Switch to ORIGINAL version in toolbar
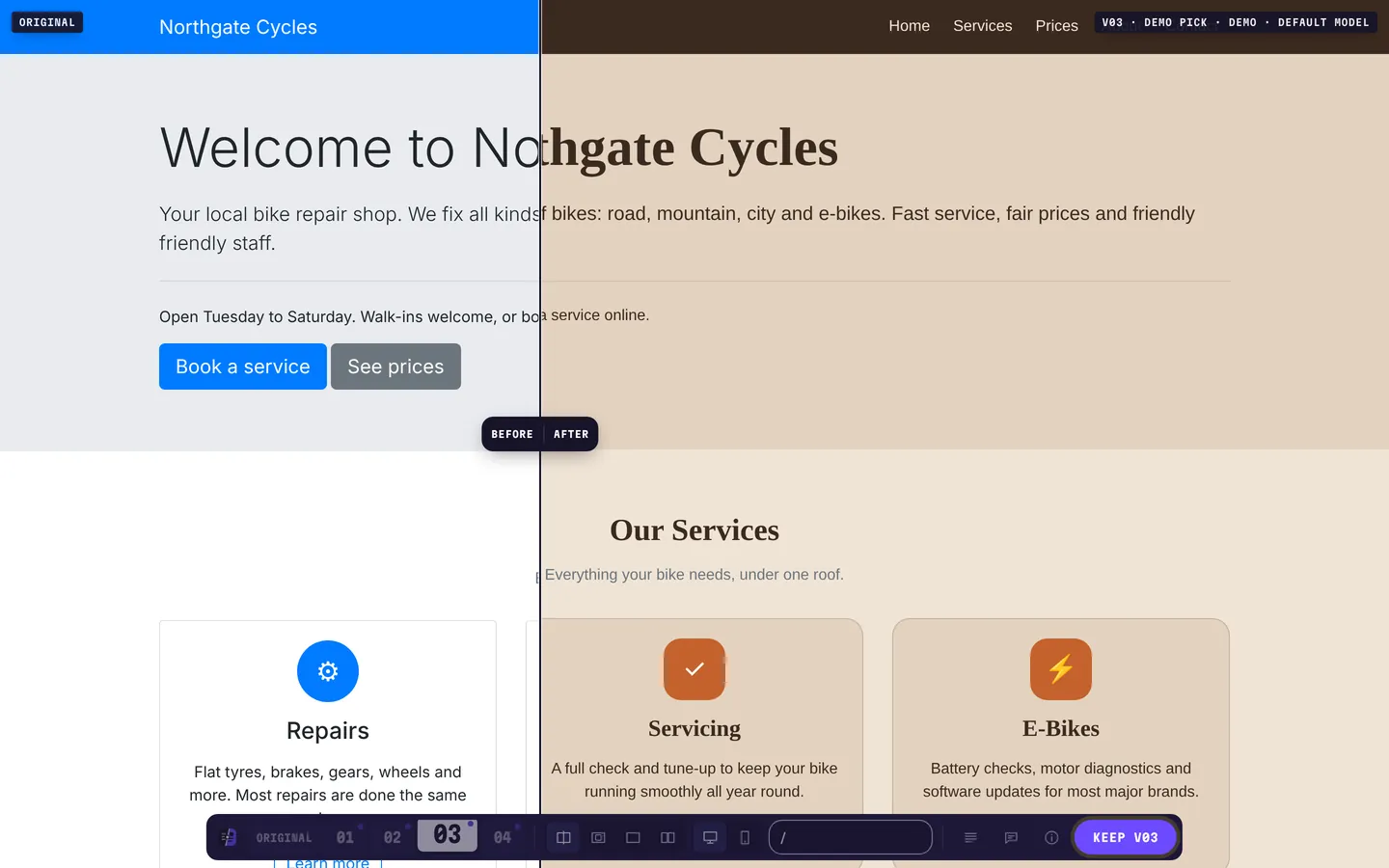This screenshot has width=1389, height=868. 284,837
